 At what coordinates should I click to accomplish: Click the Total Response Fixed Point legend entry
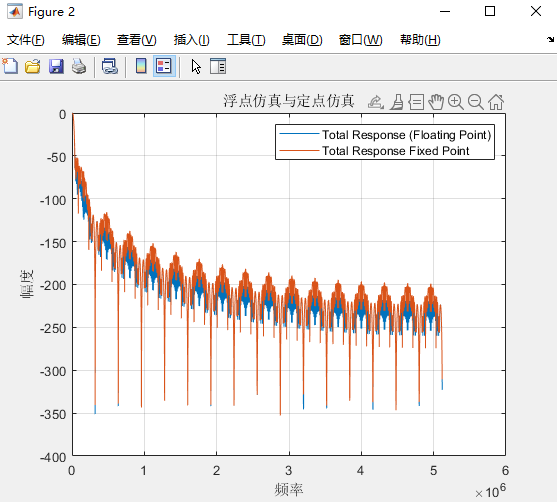[x=395, y=151]
